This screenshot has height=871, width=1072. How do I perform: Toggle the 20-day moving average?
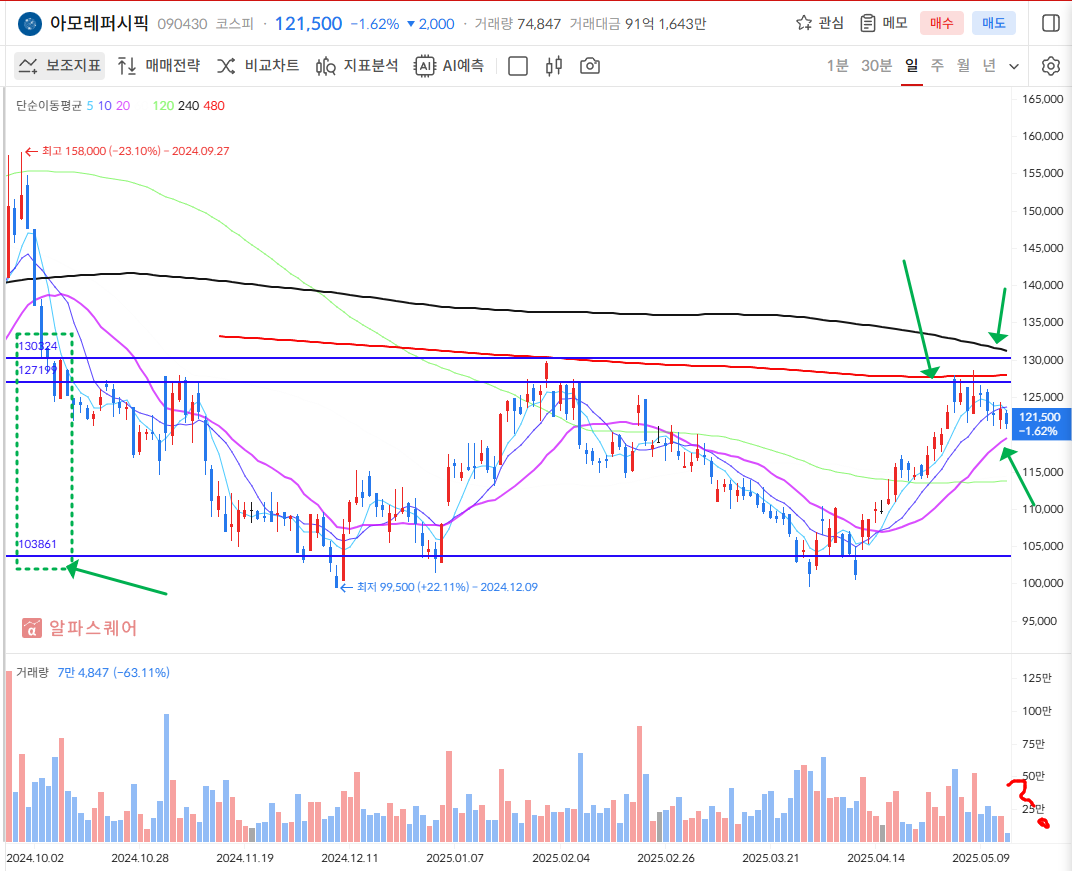(x=123, y=106)
